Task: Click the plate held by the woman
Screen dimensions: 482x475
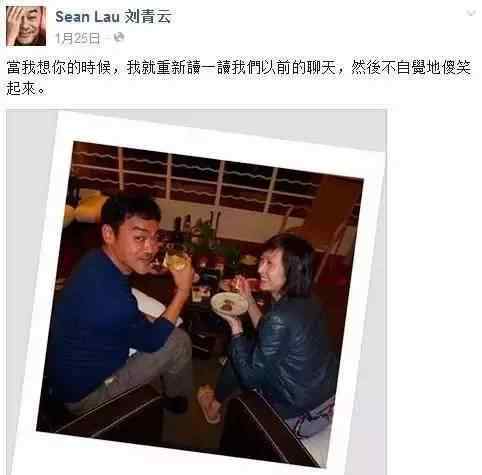Action: coord(229,304)
